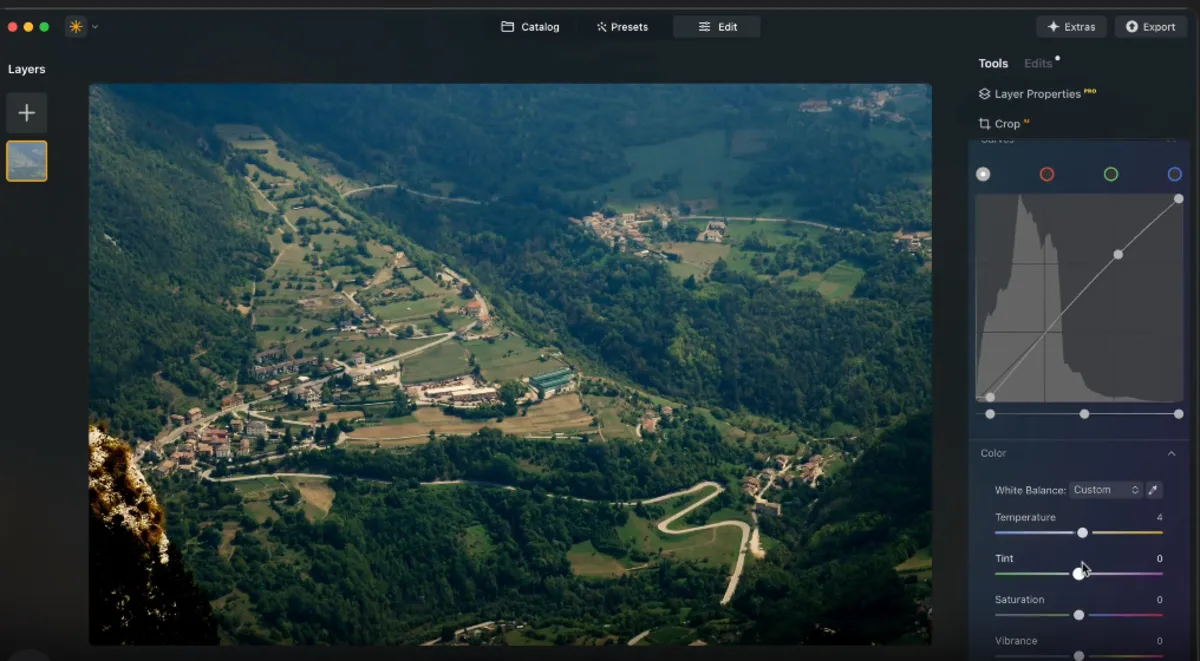
Task: Click the Export button
Action: [1150, 26]
